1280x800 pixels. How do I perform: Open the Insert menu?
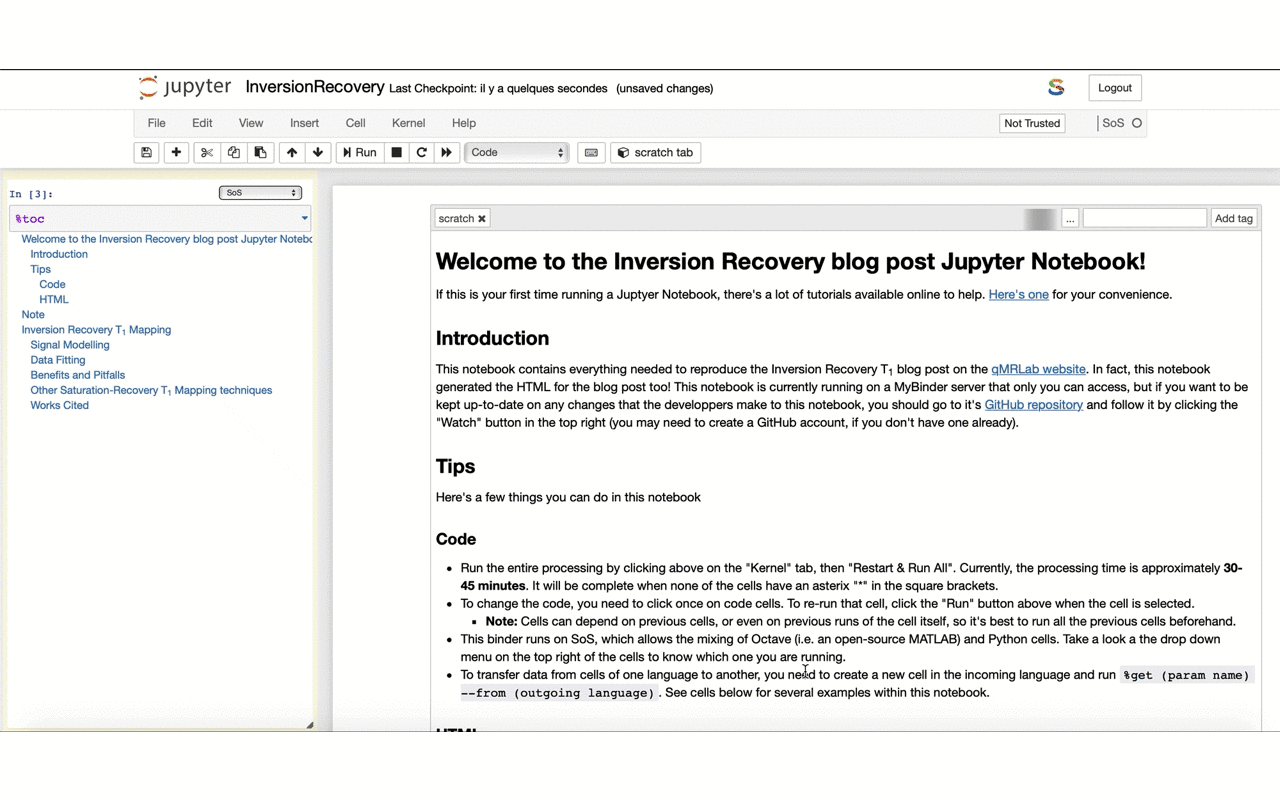click(x=304, y=123)
